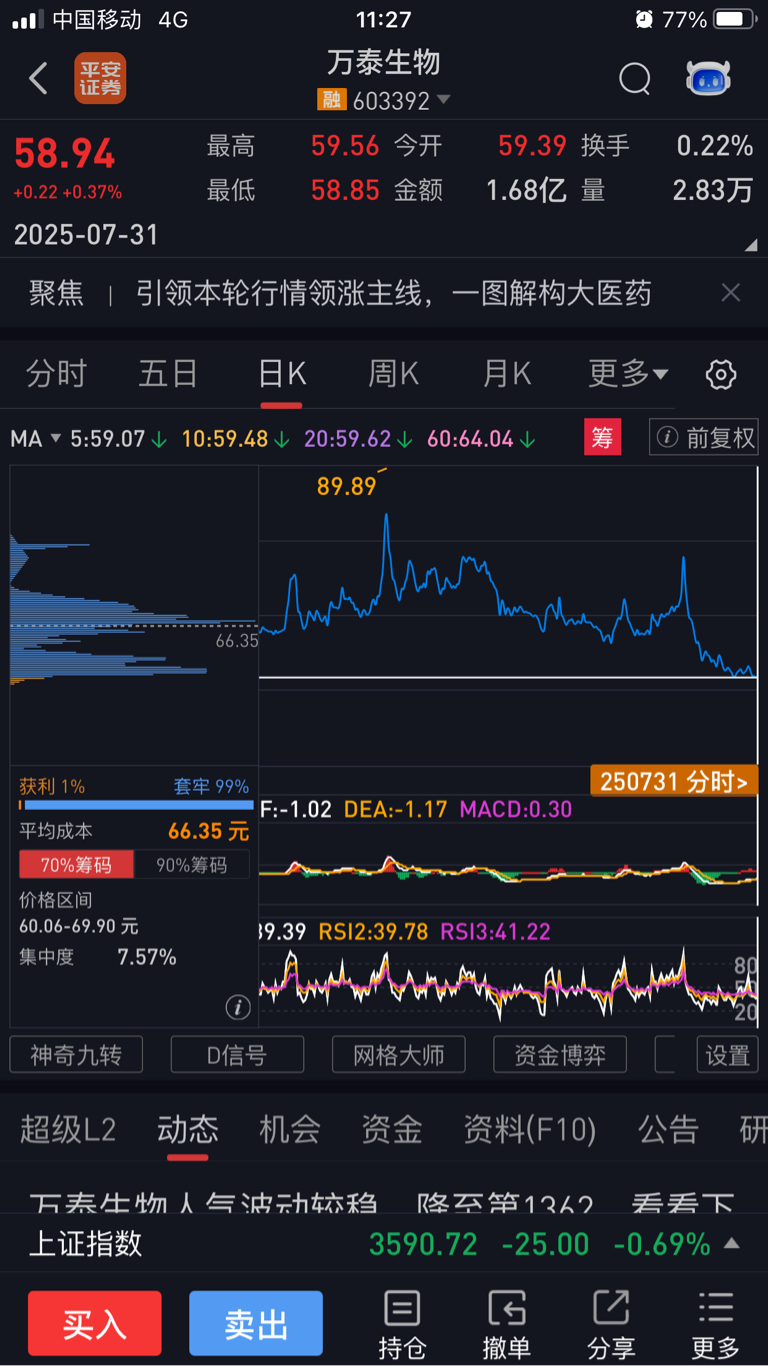768x1366 pixels.
Task: Tap the 60:64.04 moving average value
Action: click(x=470, y=438)
